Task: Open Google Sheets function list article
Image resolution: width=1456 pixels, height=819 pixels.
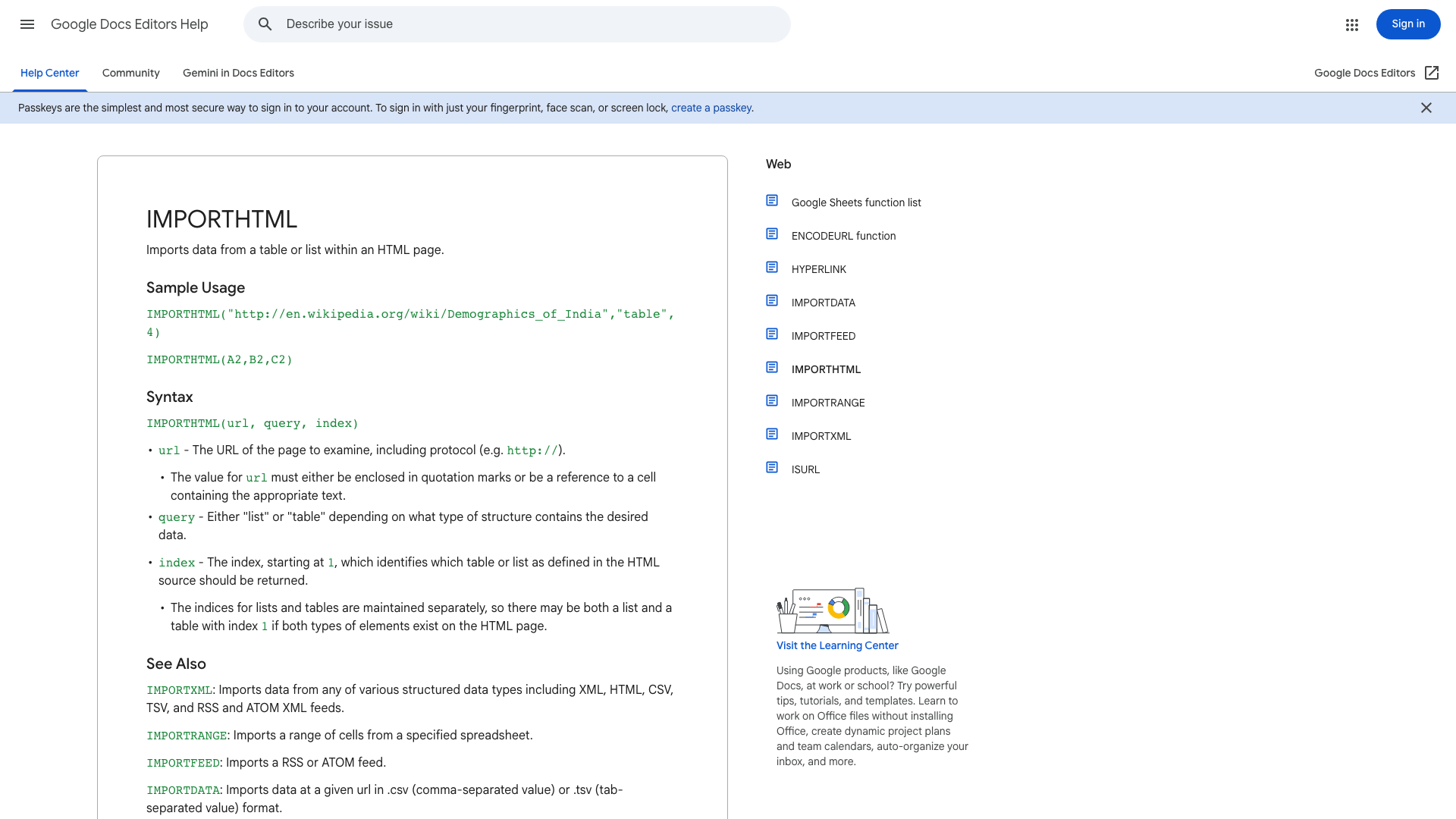Action: (x=856, y=202)
